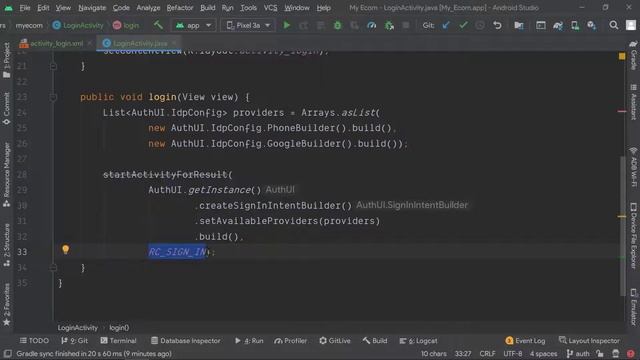Click the yellow warning stripe on scrollbar
Screen dimensions: 640x360
click(622, 216)
